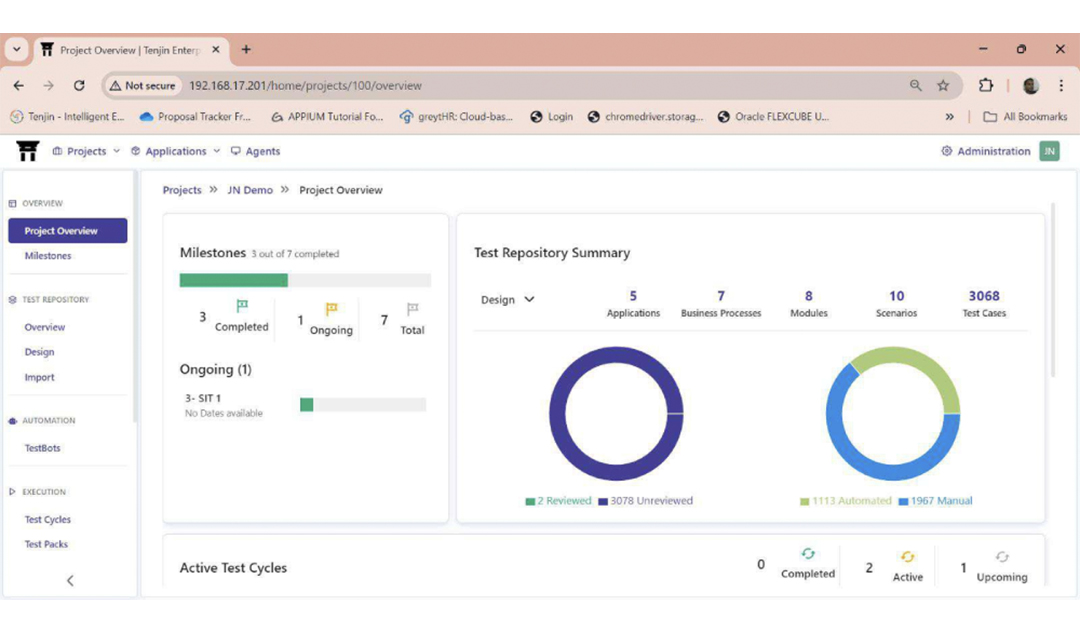
Task: Click the Not secure warning badge
Action: (x=143, y=85)
